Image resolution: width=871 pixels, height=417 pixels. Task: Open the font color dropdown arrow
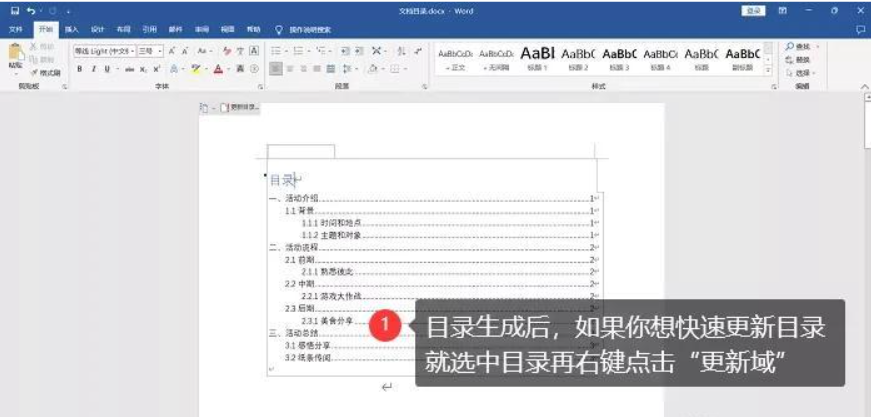click(x=228, y=69)
